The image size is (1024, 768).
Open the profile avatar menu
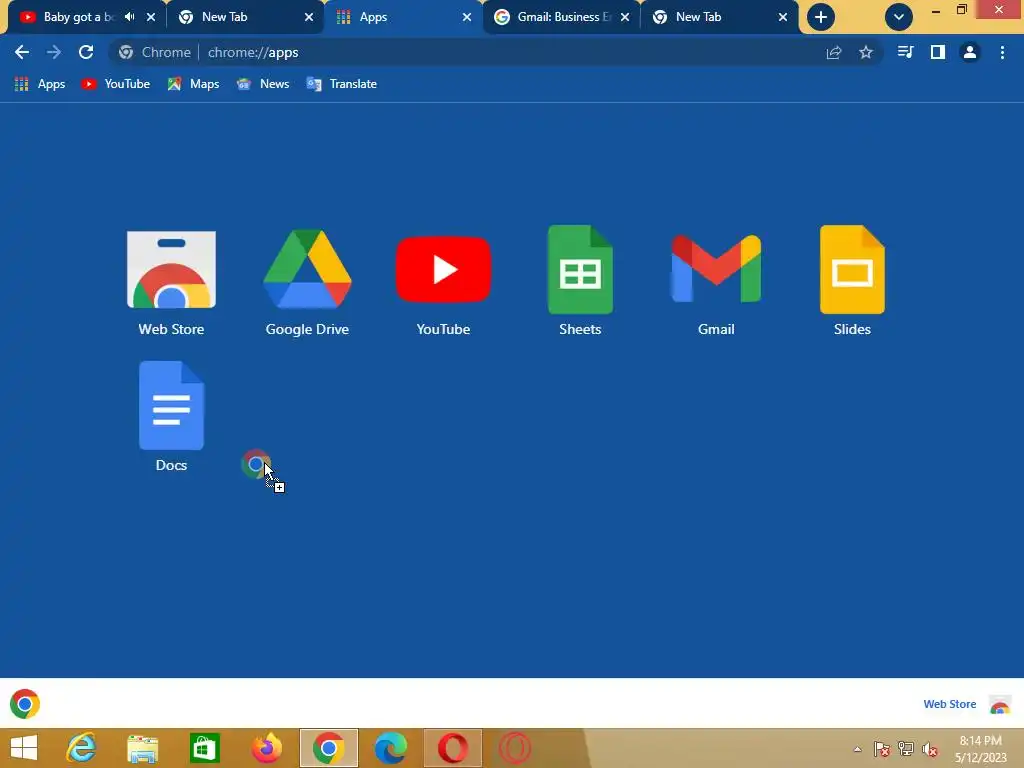point(970,52)
